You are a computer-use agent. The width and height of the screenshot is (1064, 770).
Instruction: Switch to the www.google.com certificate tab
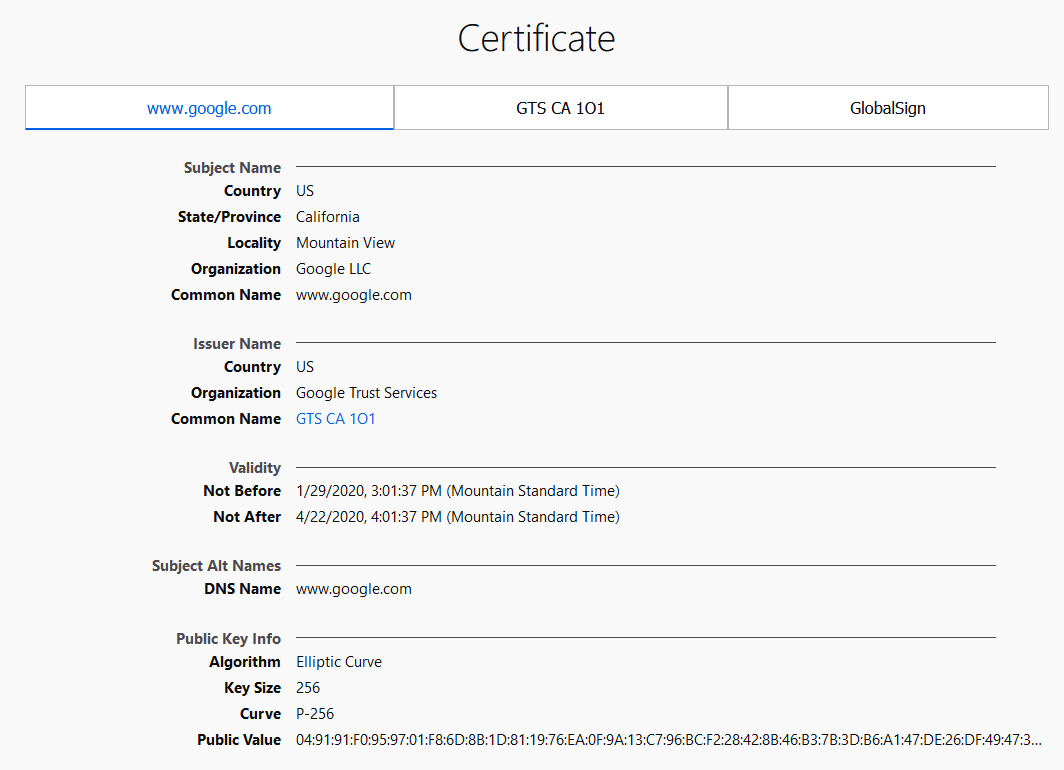209,108
